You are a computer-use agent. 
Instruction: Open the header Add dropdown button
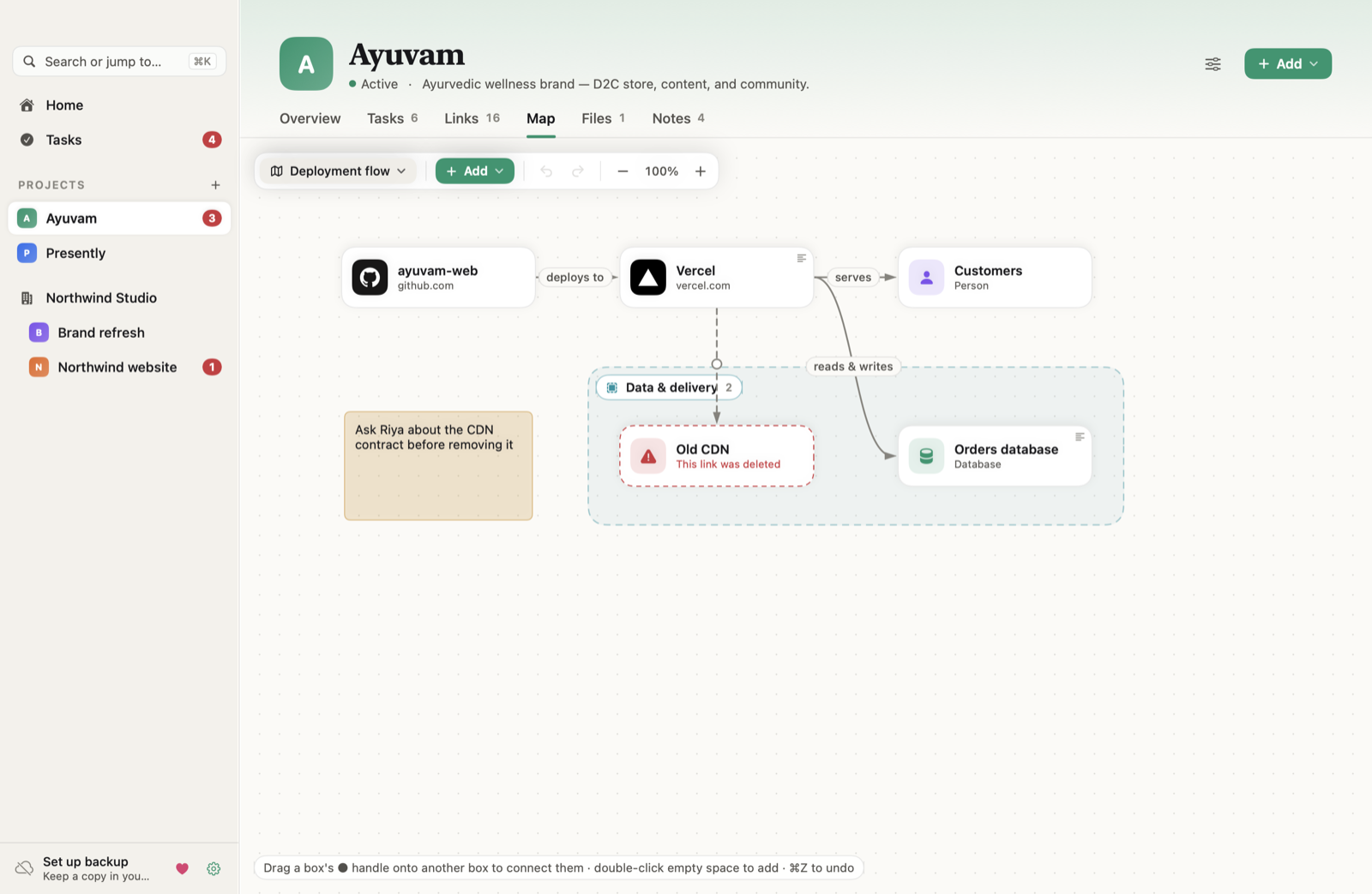pos(1288,63)
